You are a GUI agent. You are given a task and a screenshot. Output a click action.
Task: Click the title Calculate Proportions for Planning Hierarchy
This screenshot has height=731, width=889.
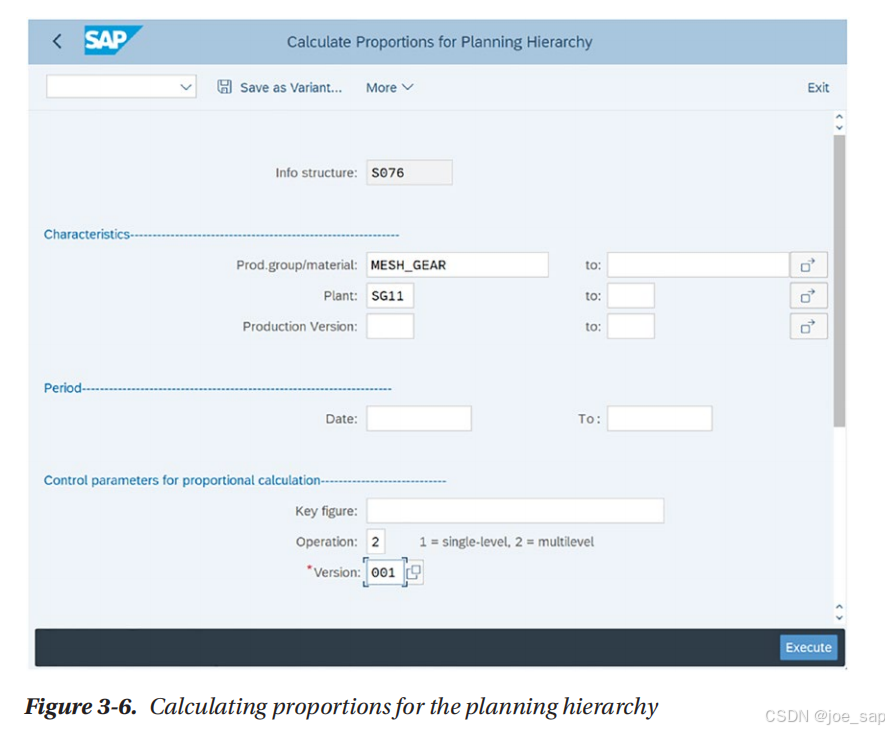(x=439, y=42)
